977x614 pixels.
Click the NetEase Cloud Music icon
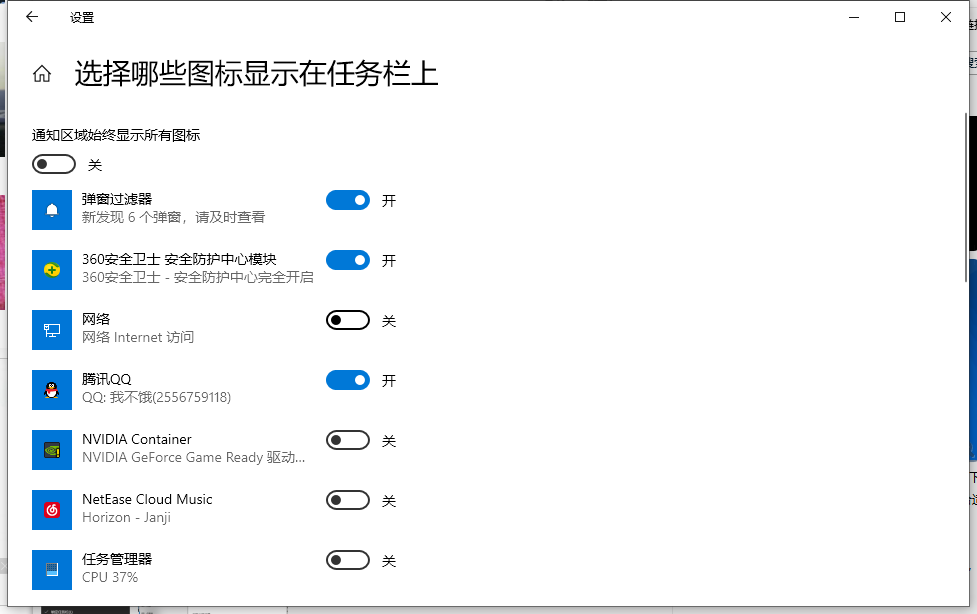point(52,510)
